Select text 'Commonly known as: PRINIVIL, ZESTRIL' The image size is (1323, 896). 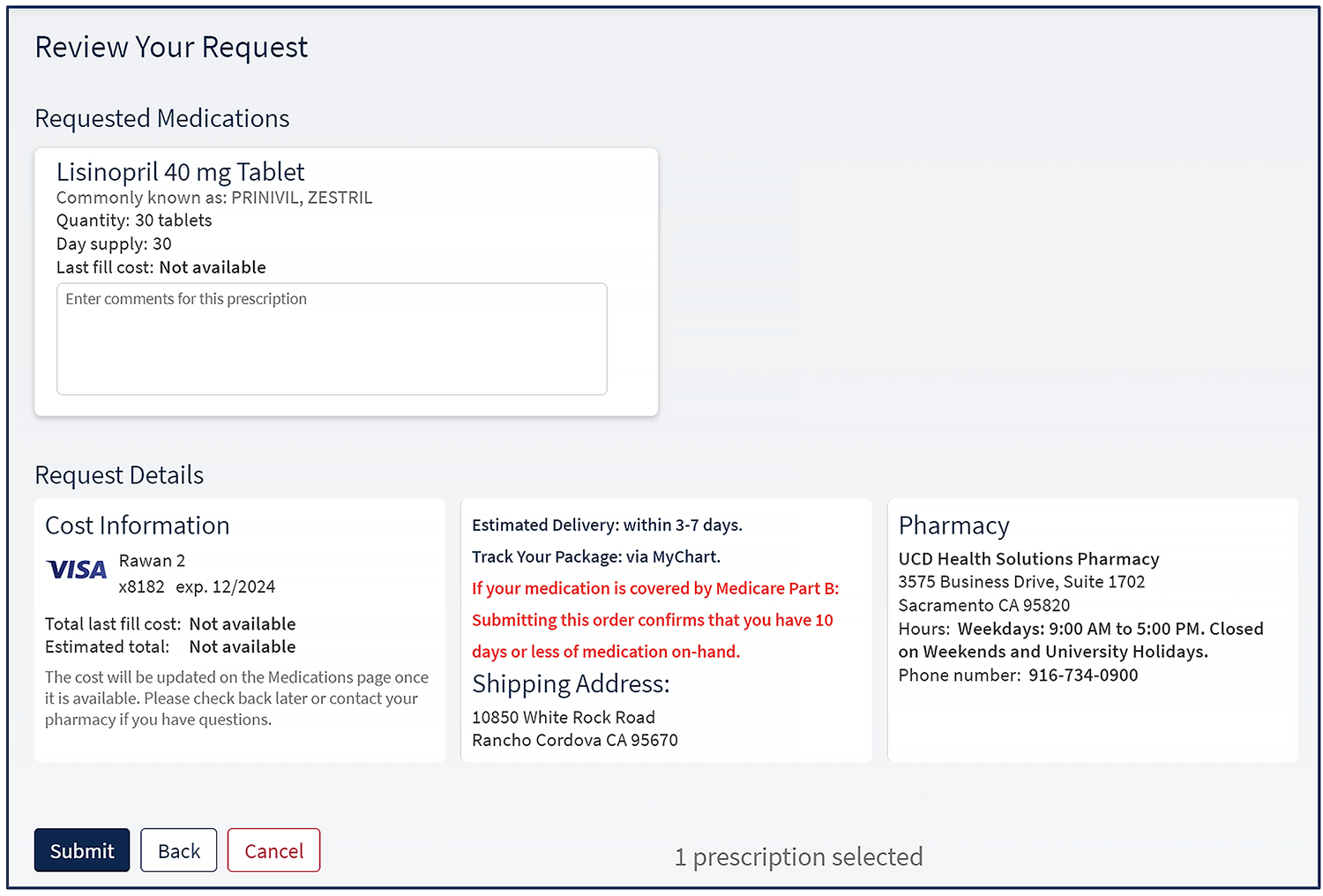[214, 198]
